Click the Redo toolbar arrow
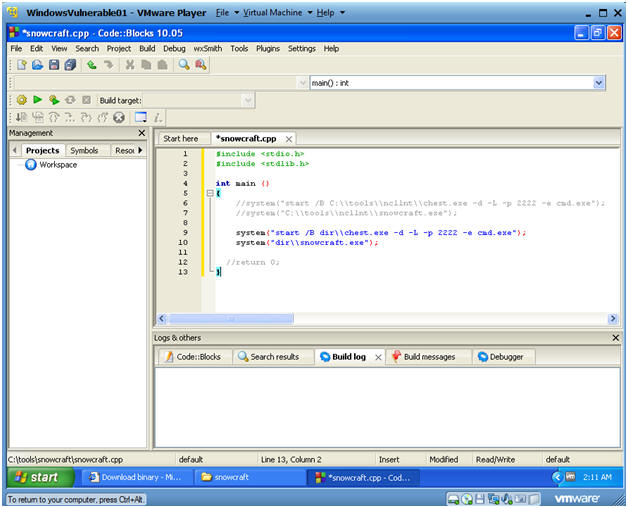This screenshot has height=508, width=628. (x=108, y=65)
